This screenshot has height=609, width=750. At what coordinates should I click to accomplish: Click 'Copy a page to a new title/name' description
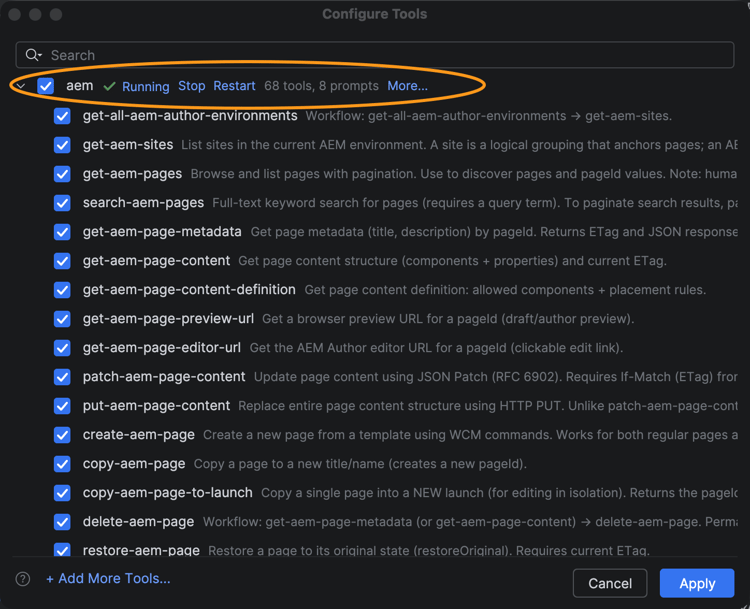[x=360, y=464]
